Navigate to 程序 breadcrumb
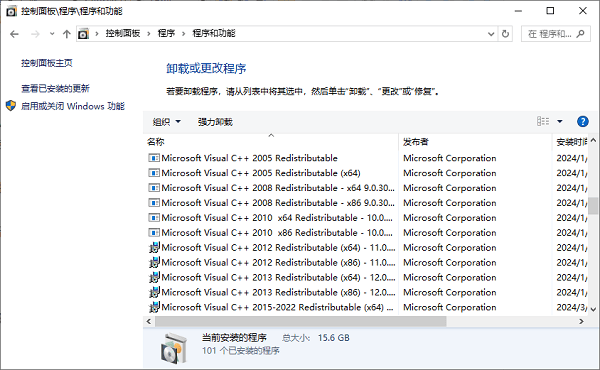 pyautogui.click(x=166, y=34)
